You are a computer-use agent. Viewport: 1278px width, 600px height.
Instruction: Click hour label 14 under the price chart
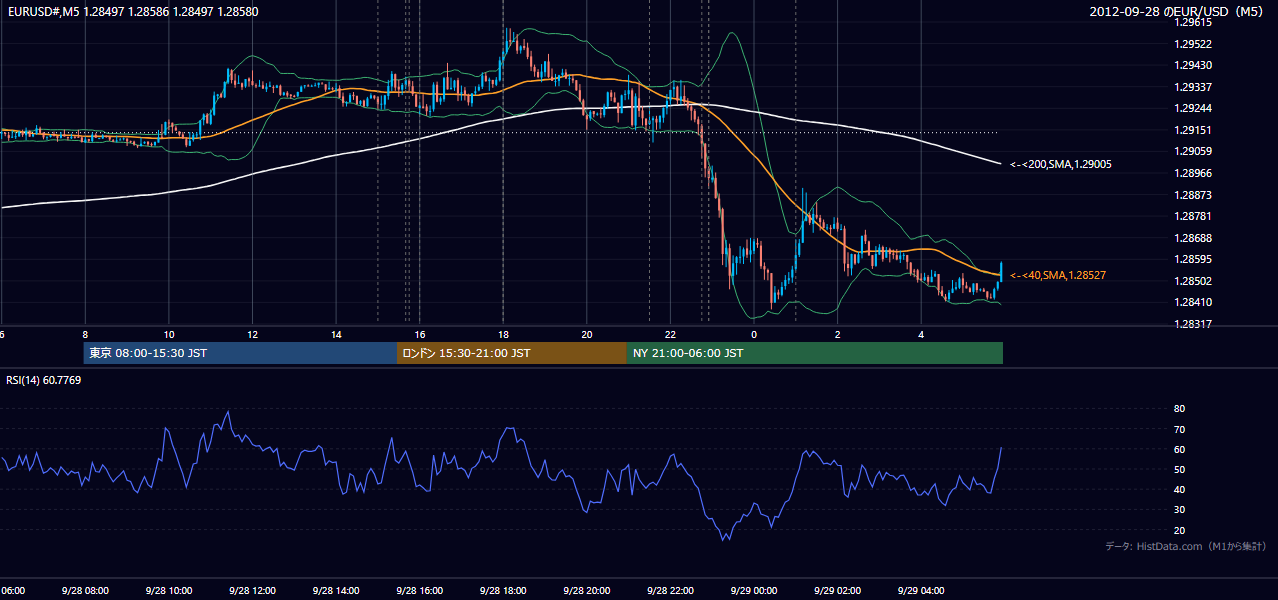336,334
